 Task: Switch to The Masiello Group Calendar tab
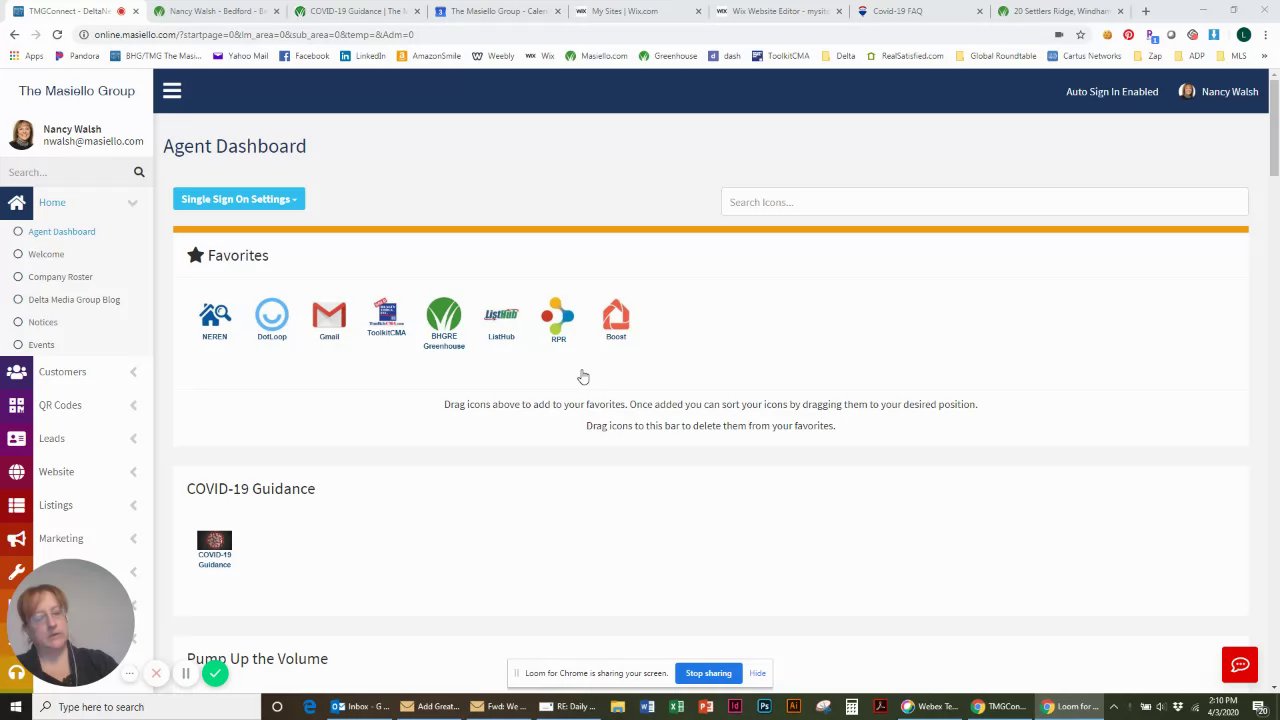coord(498,11)
